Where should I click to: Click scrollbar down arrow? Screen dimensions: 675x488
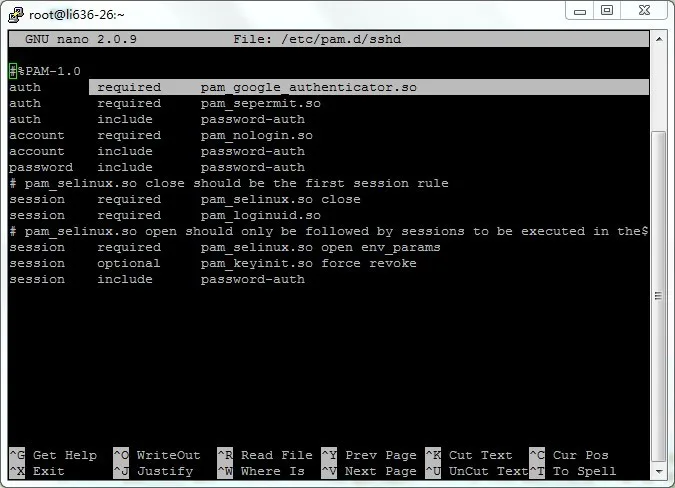(x=659, y=471)
